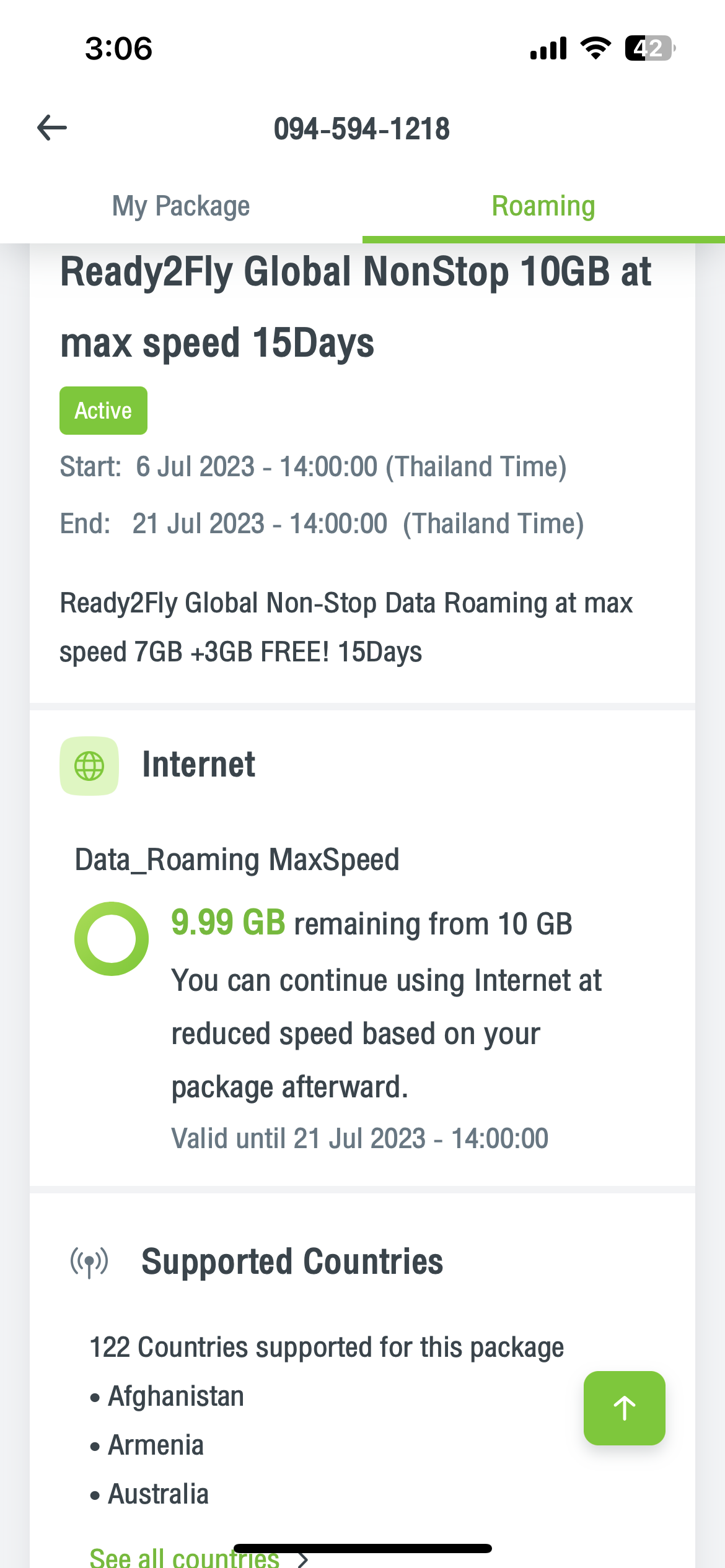Tap Australia in the country list
Viewport: 725px width, 1568px height.
click(x=158, y=1494)
